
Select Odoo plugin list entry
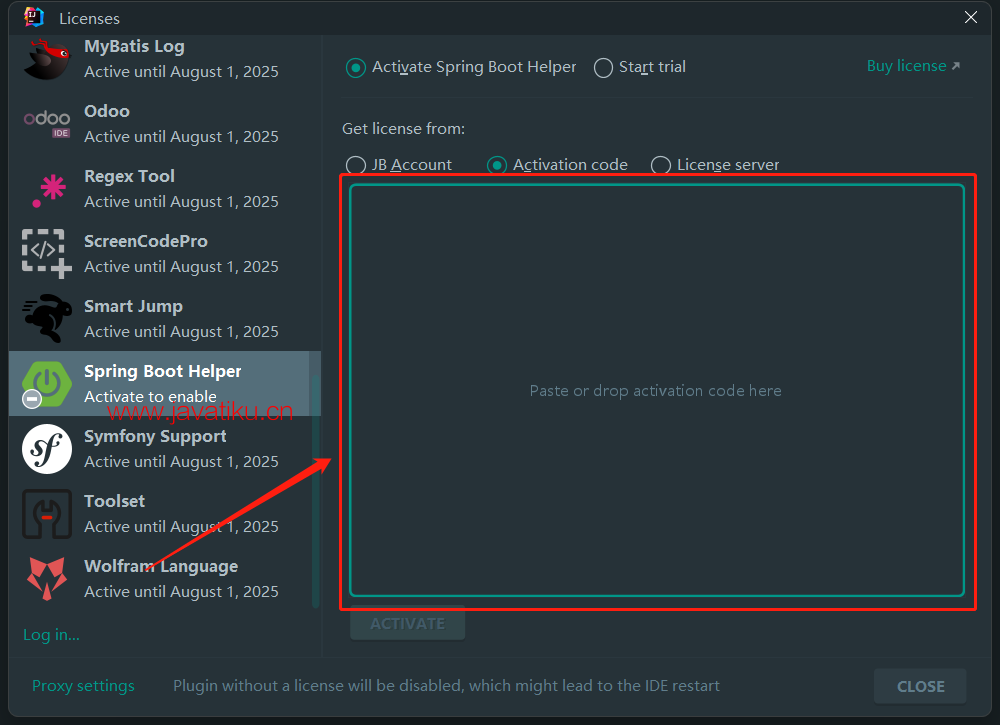(x=165, y=124)
